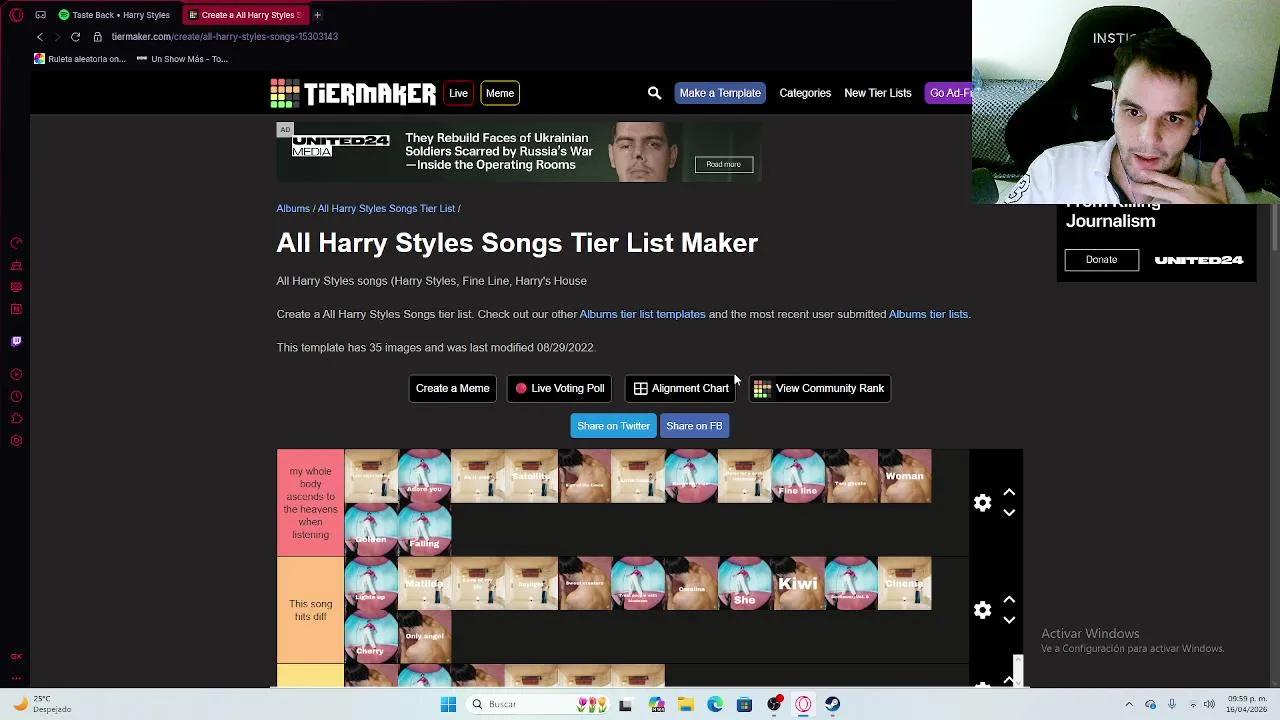Open Albums breadcrumb link
The image size is (1280, 720).
pyautogui.click(x=293, y=209)
